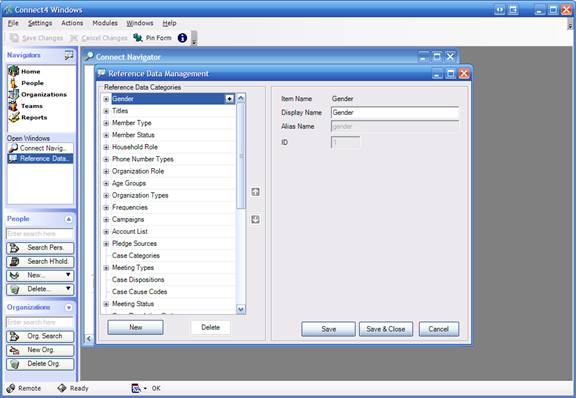
Task: Open the Modules menu
Action: (105, 23)
